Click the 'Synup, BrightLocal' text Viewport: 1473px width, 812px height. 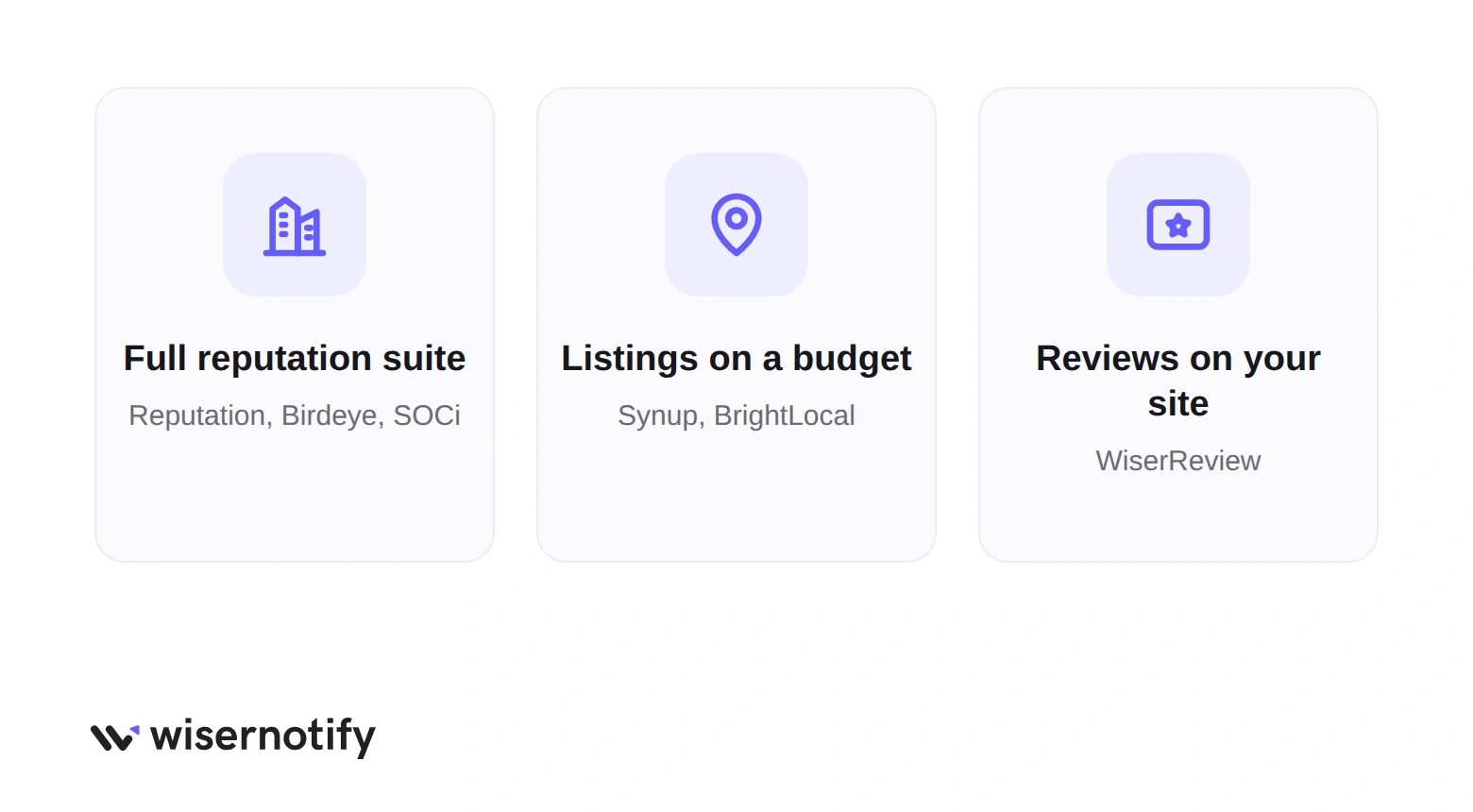(736, 415)
